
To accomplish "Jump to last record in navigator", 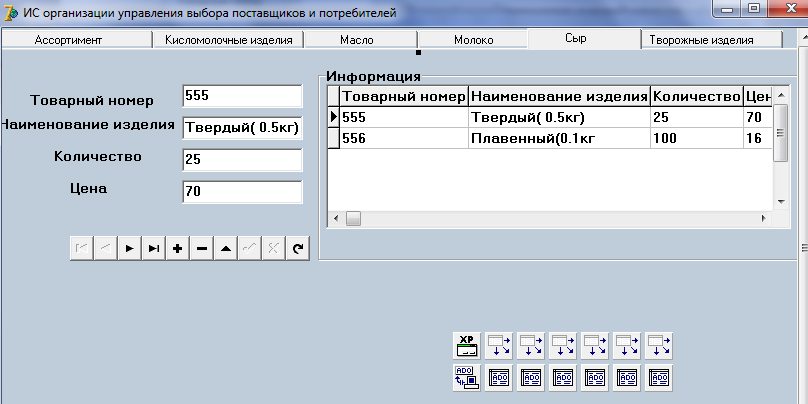I will pyautogui.click(x=154, y=248).
